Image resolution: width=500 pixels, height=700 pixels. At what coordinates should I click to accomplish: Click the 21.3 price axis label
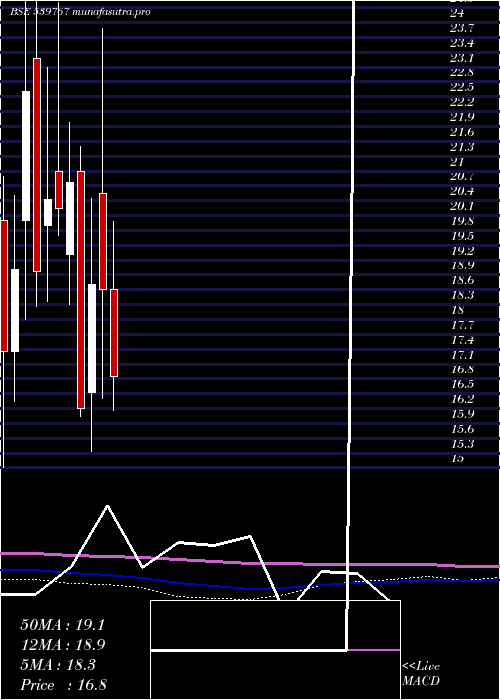462,147
